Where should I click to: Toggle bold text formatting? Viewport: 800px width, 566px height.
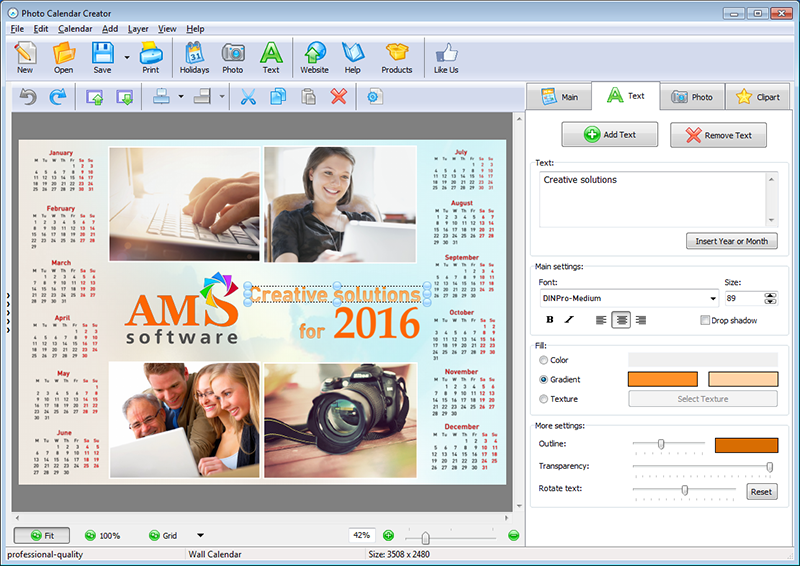coord(549,319)
